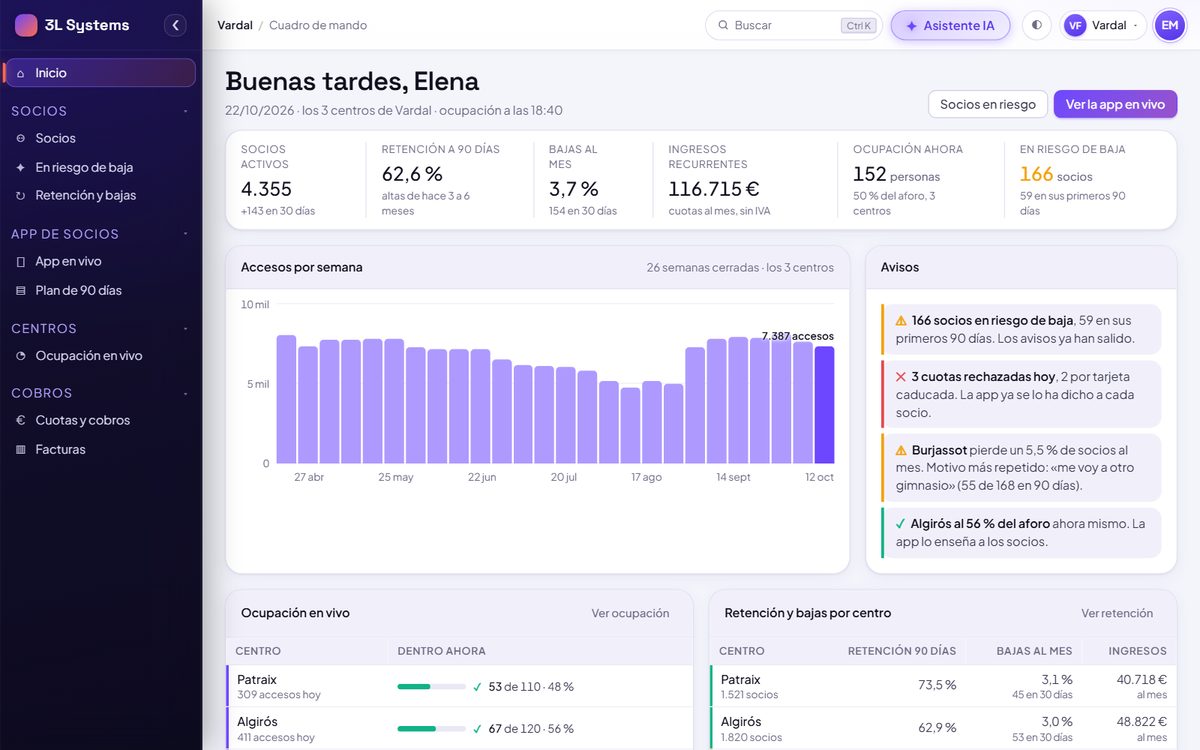Open Facturas from the sidebar

pyautogui.click(x=99, y=449)
